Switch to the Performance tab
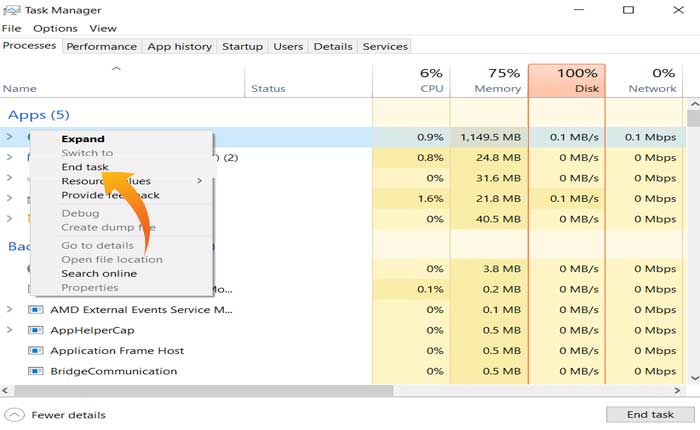This screenshot has height=430, width=700. coord(102,46)
